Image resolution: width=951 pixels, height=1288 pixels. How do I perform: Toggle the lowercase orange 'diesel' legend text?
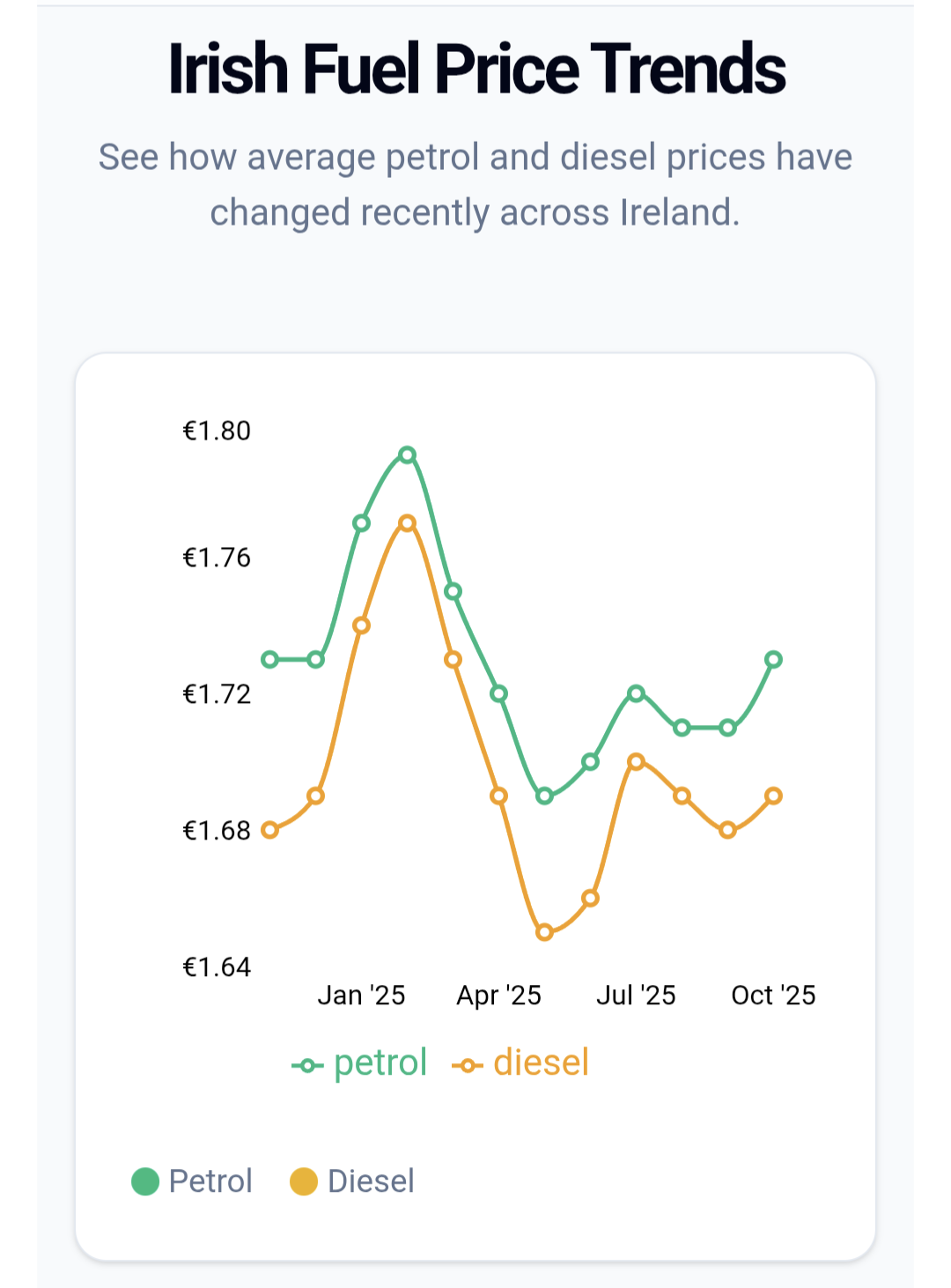(541, 1062)
